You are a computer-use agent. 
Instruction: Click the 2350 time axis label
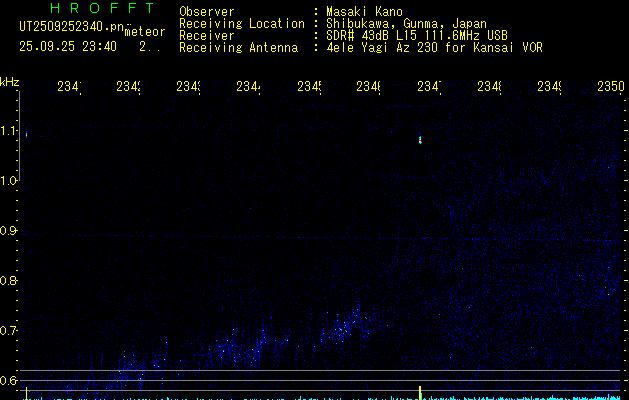pyautogui.click(x=611, y=86)
